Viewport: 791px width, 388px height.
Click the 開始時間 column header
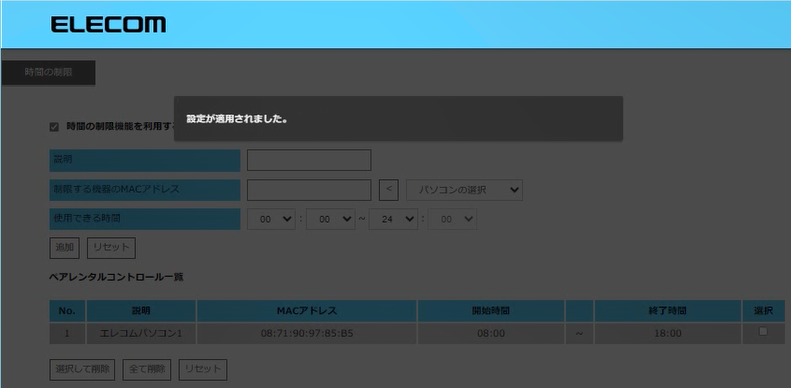pyautogui.click(x=491, y=311)
